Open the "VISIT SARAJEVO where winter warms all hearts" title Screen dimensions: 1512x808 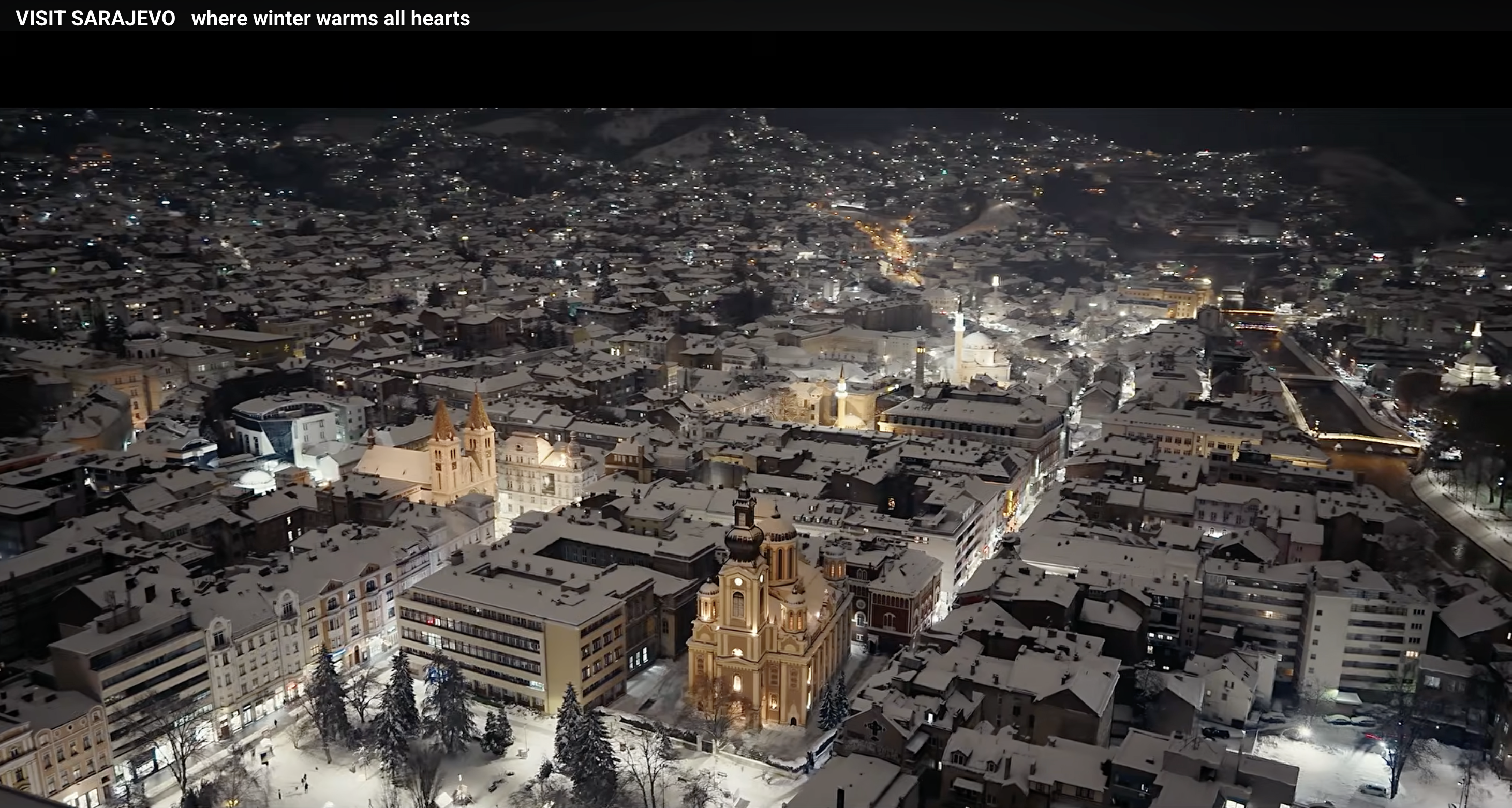[242, 18]
